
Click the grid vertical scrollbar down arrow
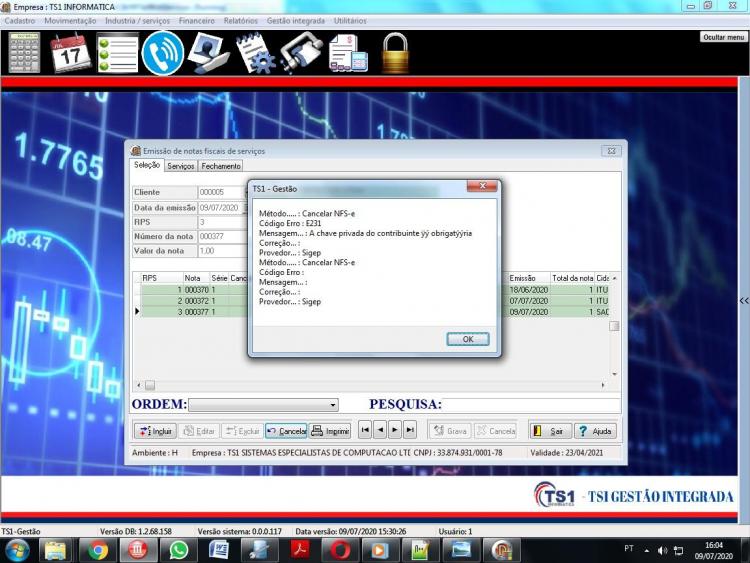[615, 374]
